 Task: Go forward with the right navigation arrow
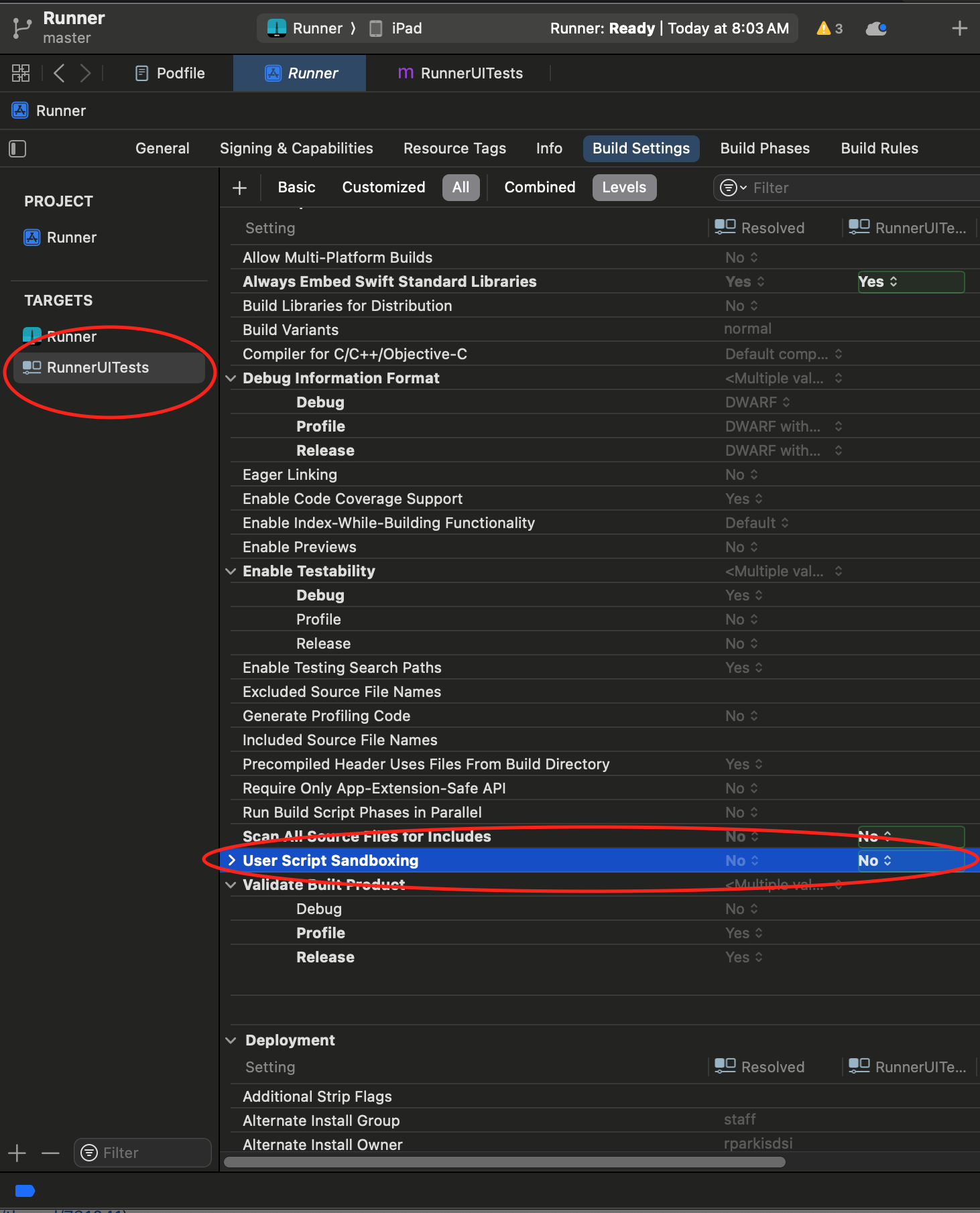[x=85, y=73]
